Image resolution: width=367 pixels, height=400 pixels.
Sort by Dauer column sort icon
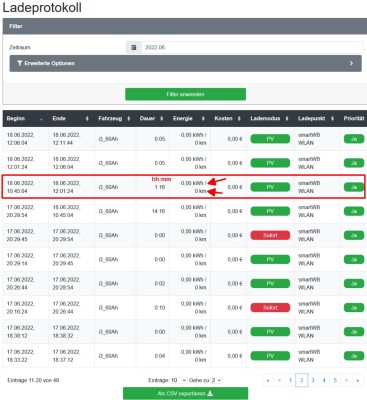click(162, 119)
